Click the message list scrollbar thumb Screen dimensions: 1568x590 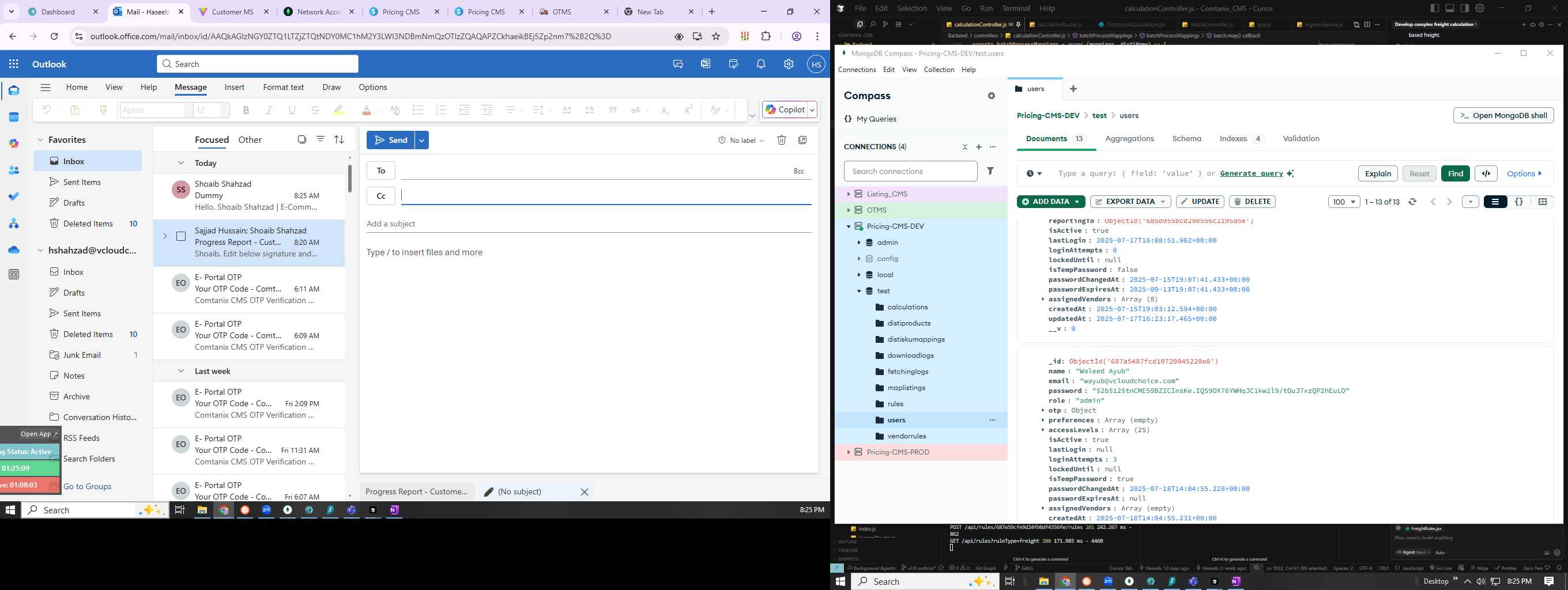pos(349,177)
